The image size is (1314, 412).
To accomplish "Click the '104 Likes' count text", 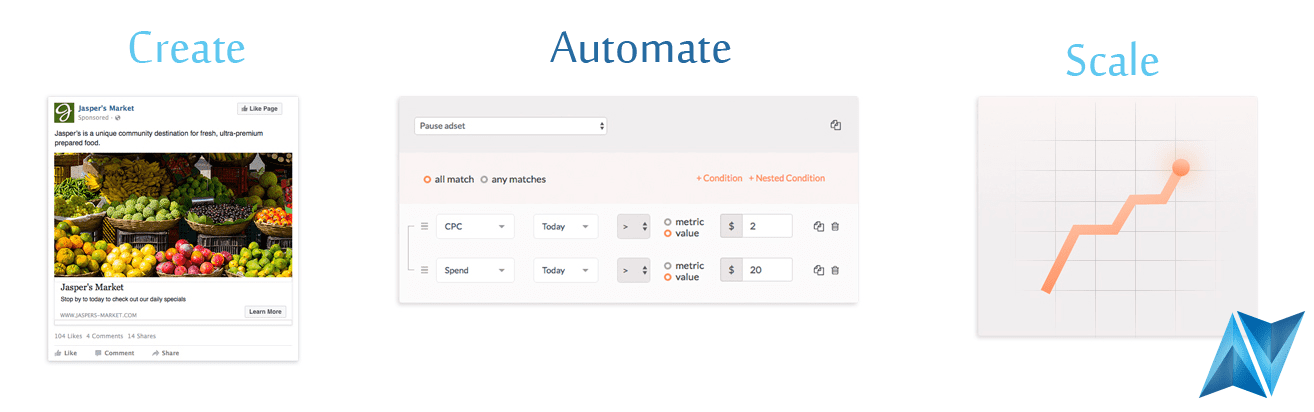I will (x=67, y=336).
